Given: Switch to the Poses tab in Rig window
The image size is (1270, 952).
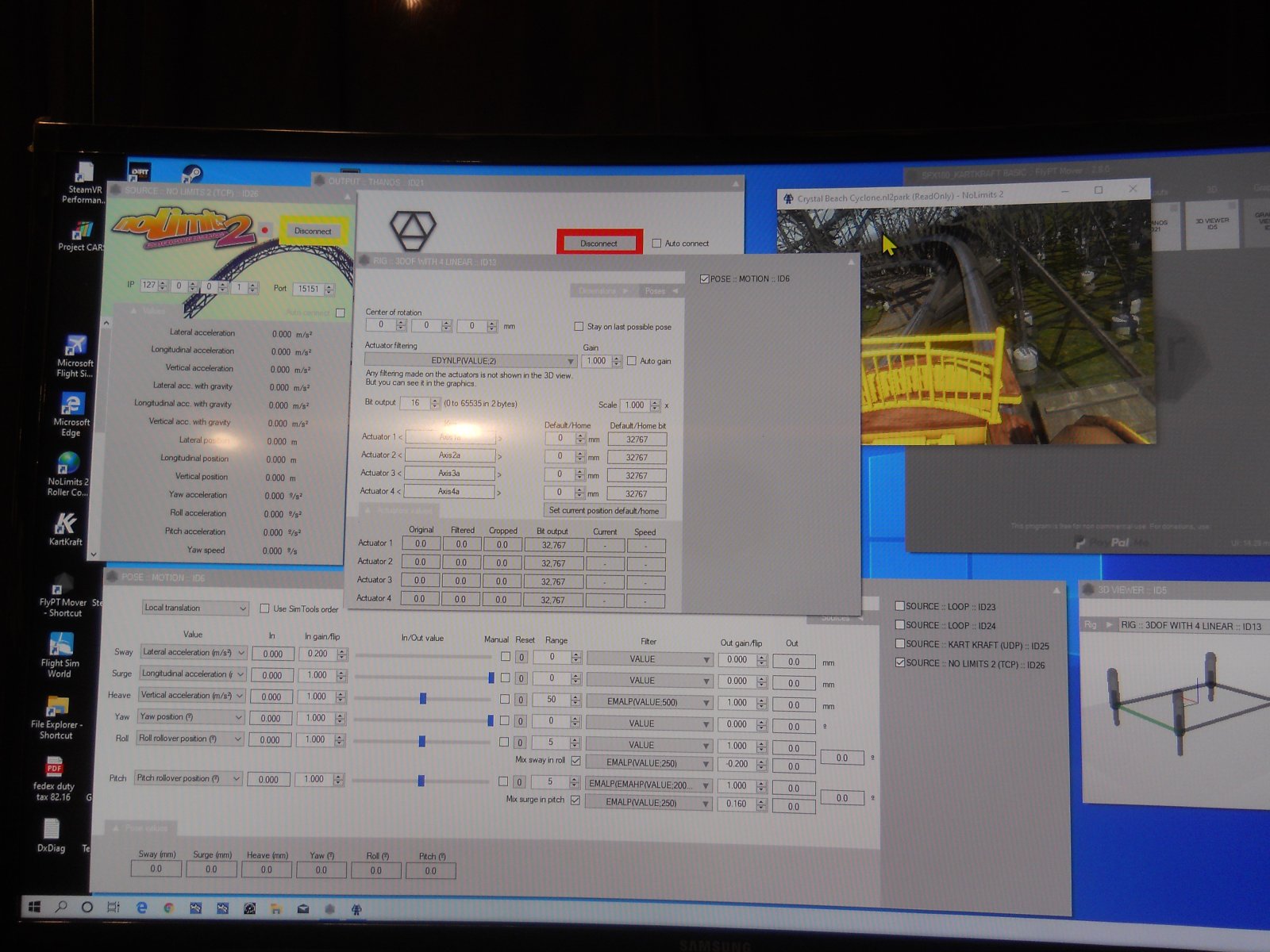Looking at the screenshot, I should 659,291.
